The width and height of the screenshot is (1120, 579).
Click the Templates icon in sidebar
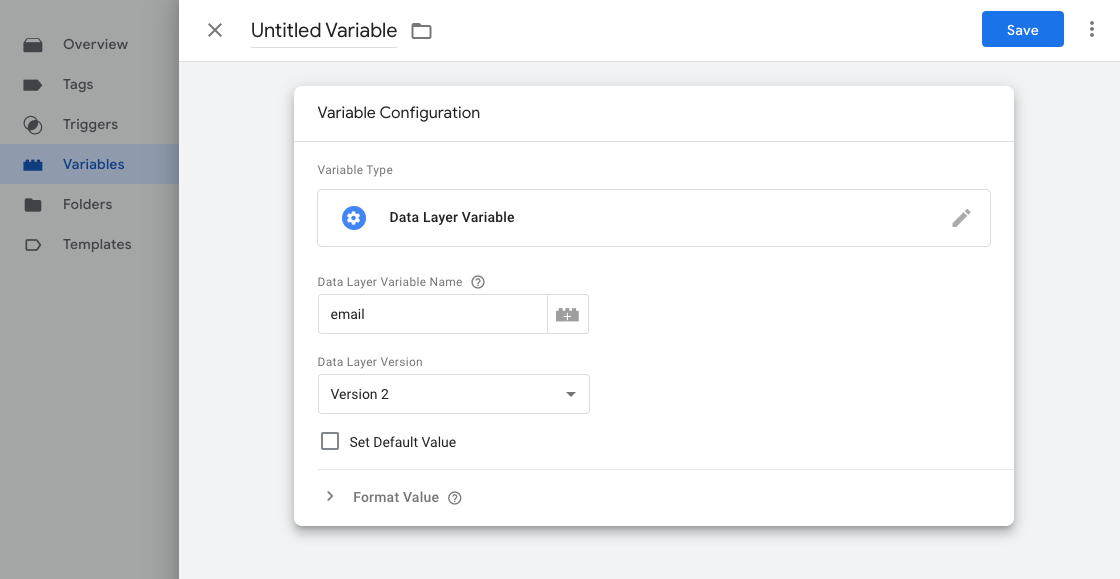33,244
